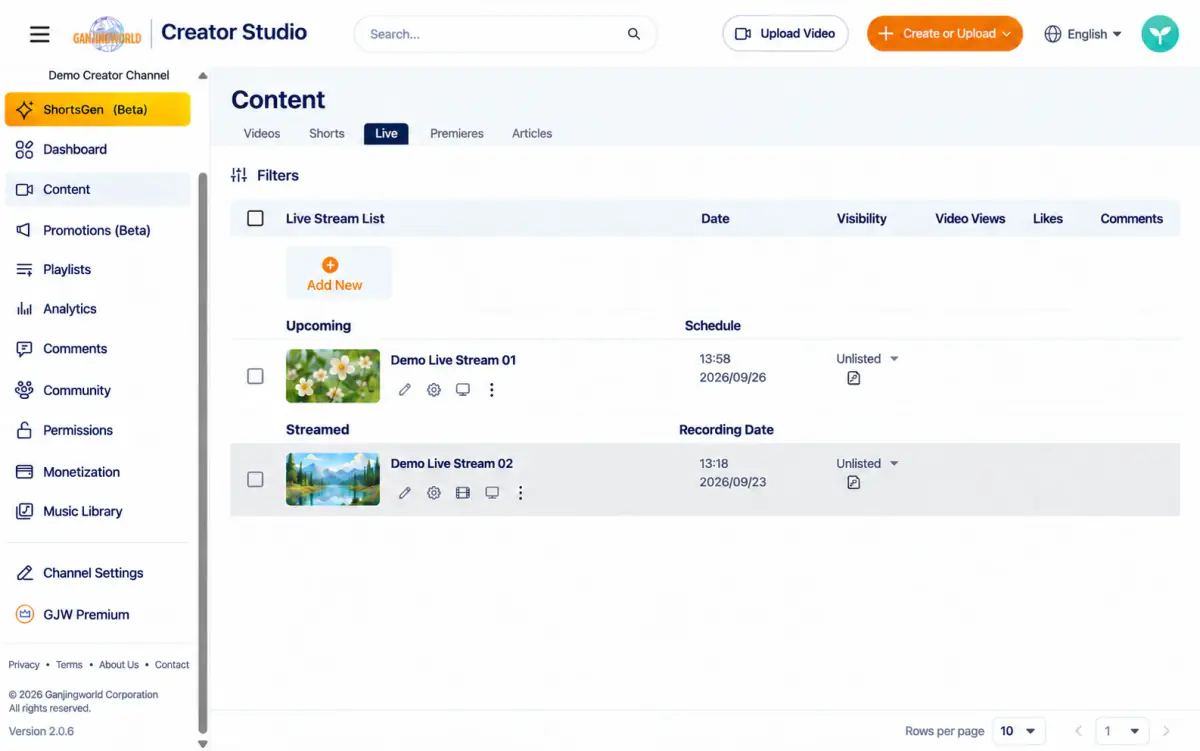
Task: Select the Live tab
Action: click(x=386, y=134)
